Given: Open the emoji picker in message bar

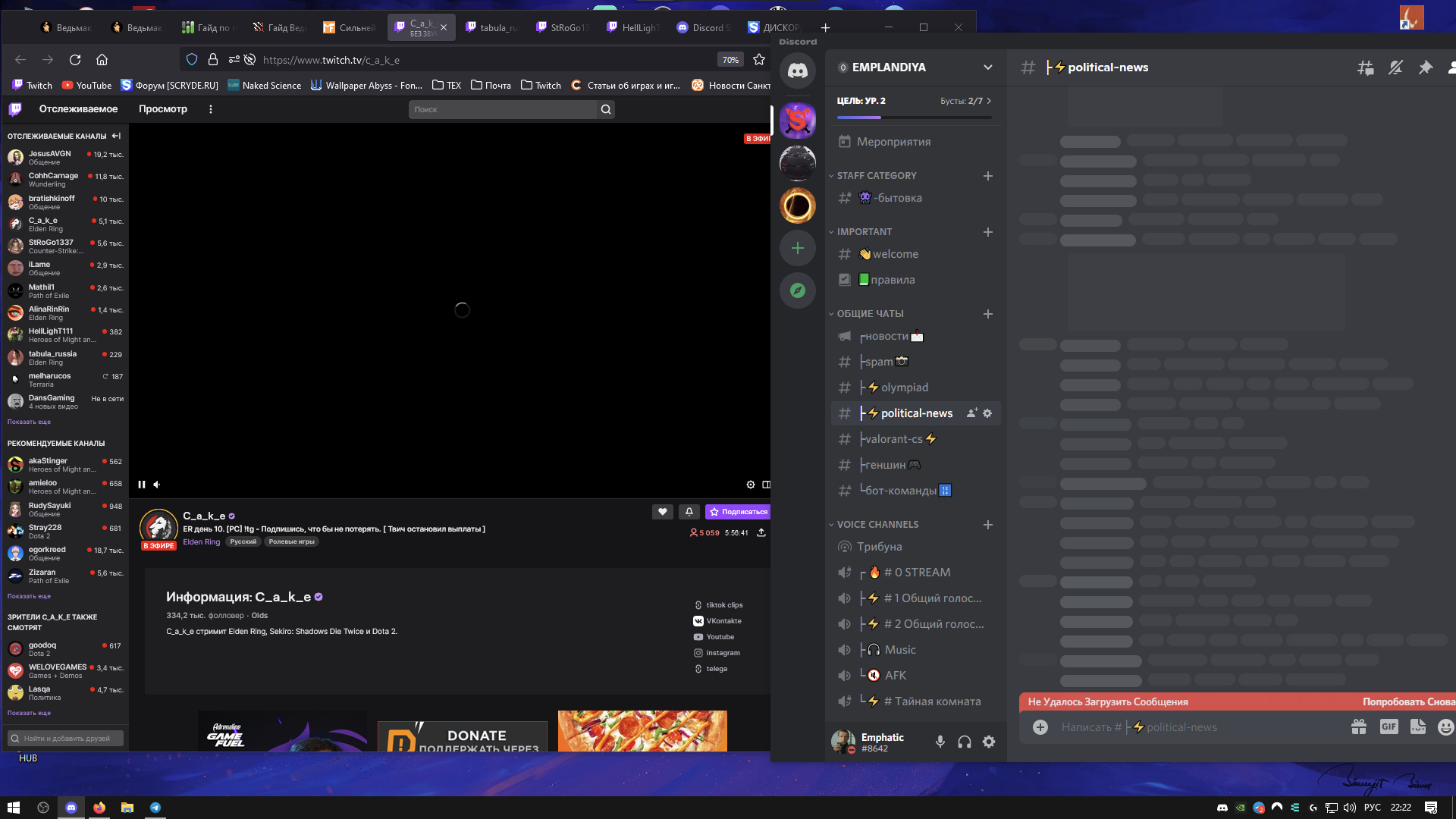Looking at the screenshot, I should click(x=1445, y=727).
